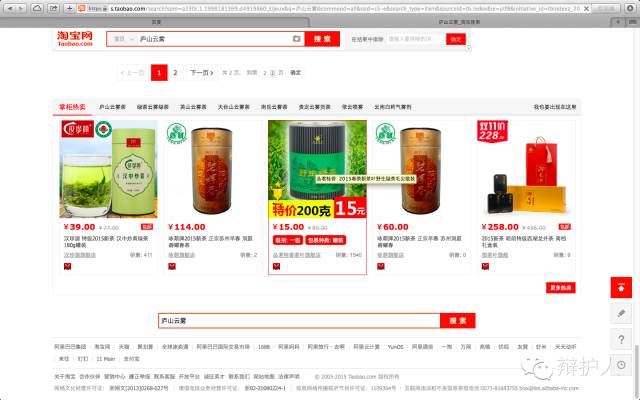Add a new tab from the tab bar

(x=618, y=22)
